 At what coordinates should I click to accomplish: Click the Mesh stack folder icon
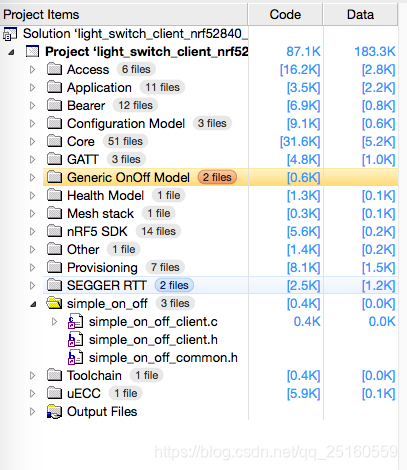(54, 213)
